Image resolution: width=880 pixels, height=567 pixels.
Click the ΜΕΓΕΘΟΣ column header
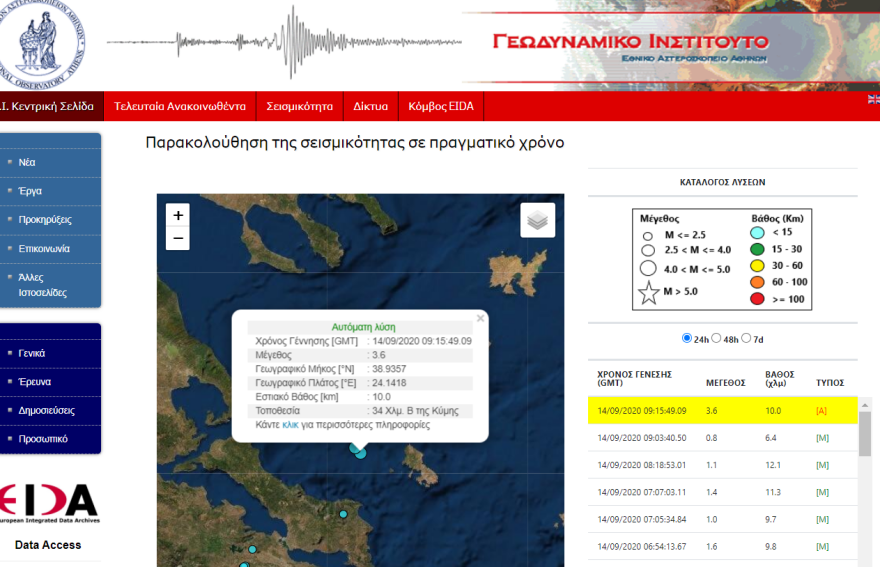[725, 383]
